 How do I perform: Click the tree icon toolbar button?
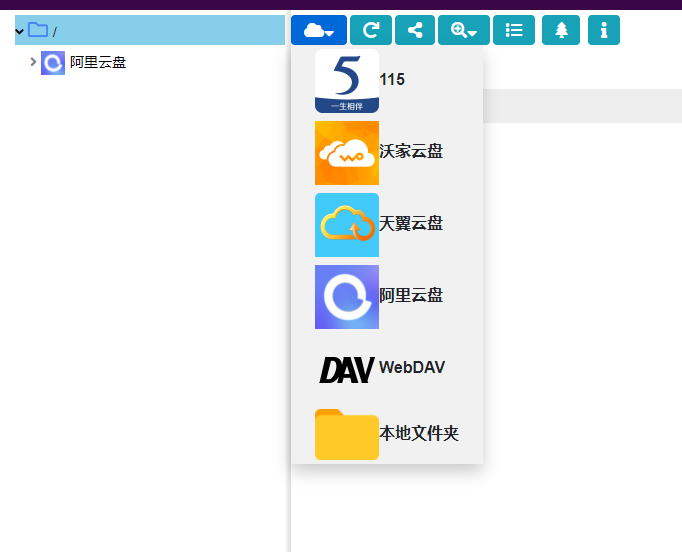click(560, 30)
